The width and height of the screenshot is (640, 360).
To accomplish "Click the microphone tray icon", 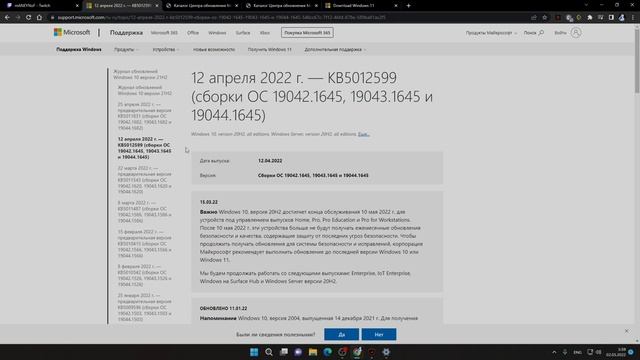I will click(x=565, y=352).
